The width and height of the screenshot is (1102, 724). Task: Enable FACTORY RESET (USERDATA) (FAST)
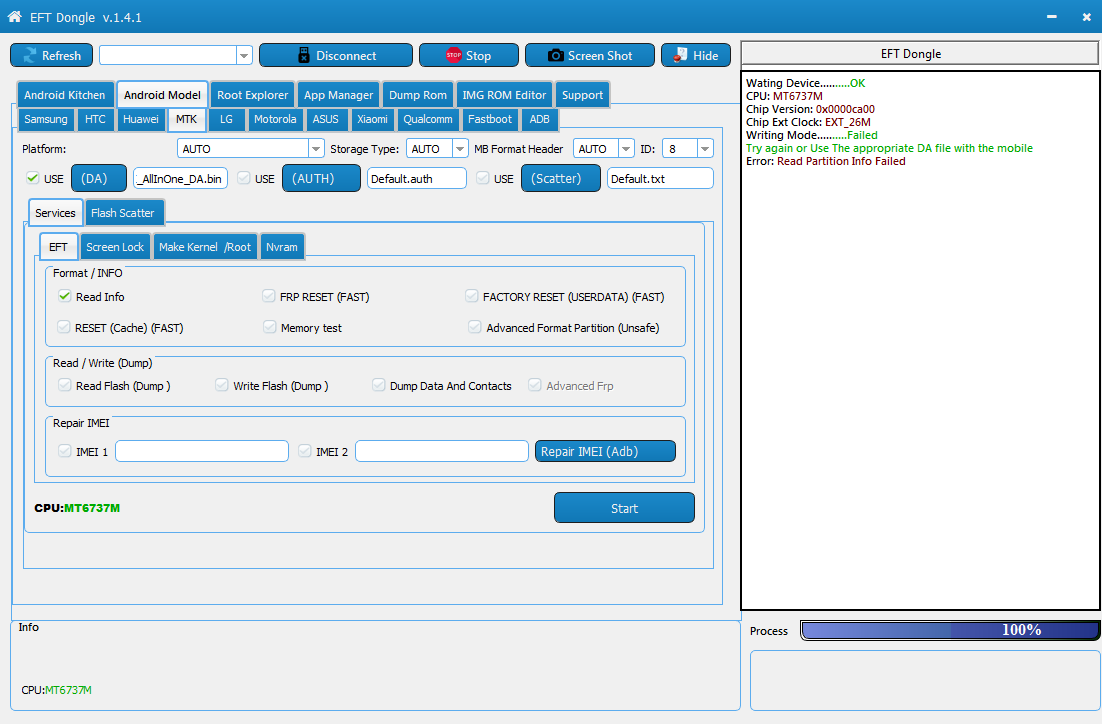pos(472,296)
